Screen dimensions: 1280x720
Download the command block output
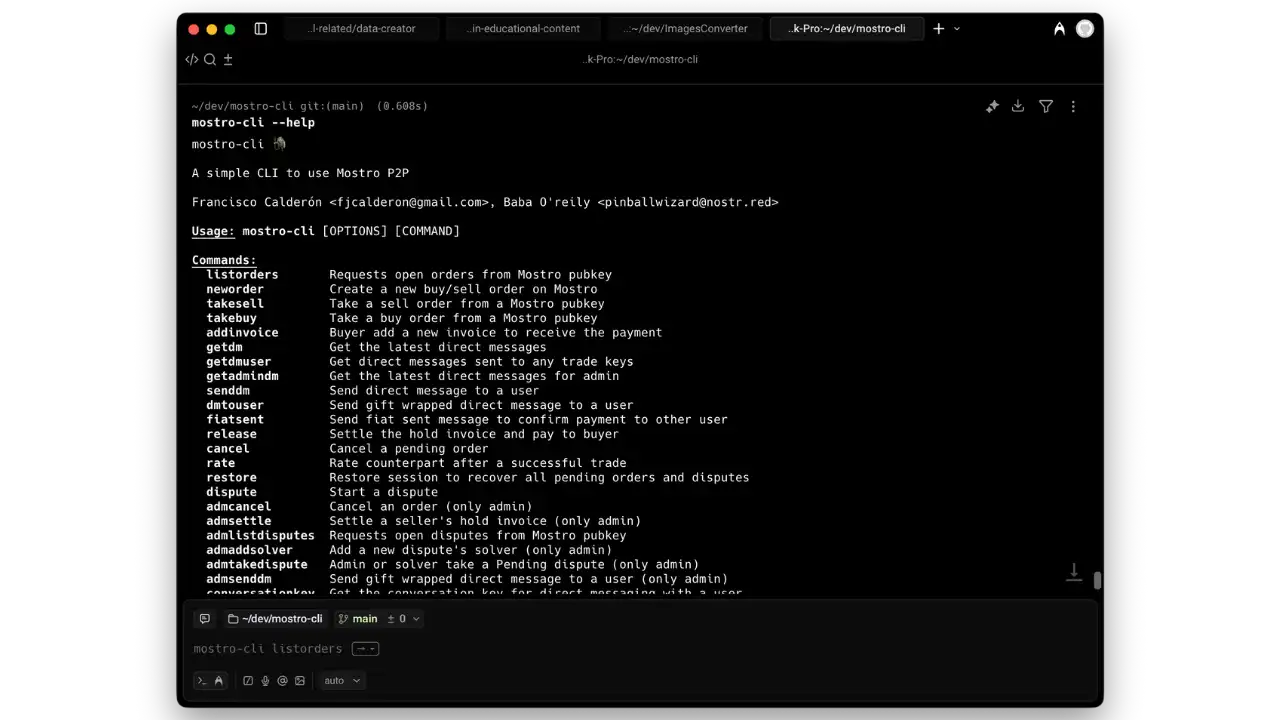click(1018, 106)
